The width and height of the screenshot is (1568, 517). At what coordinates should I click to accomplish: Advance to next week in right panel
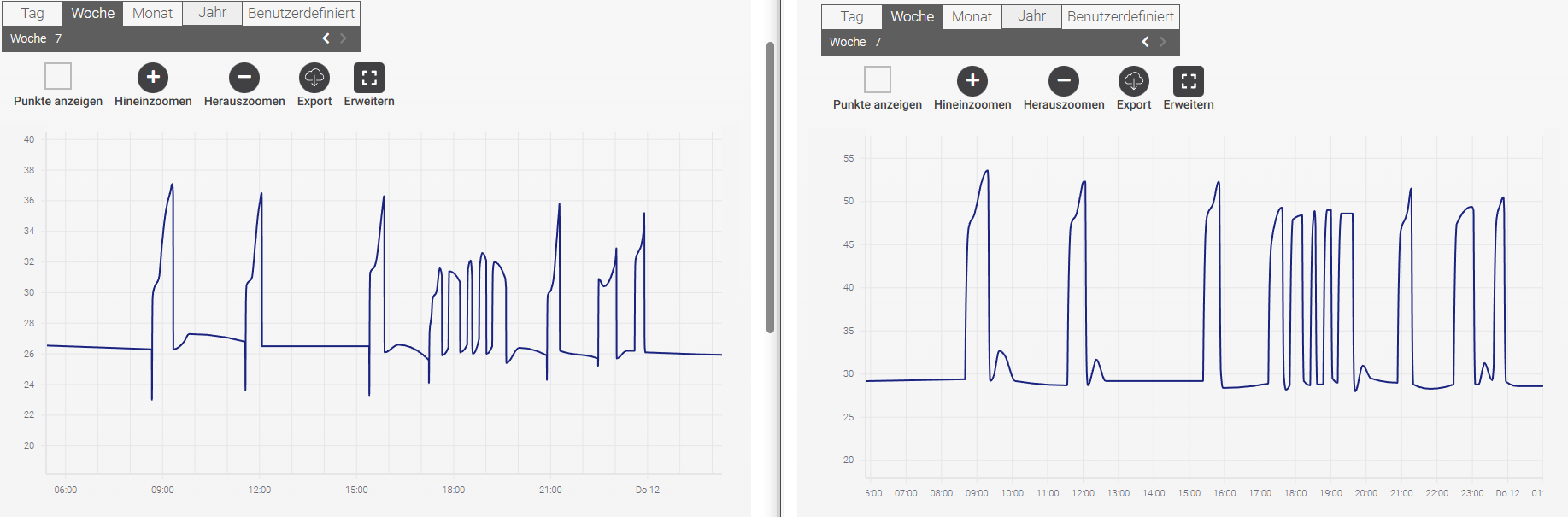click(x=1163, y=42)
